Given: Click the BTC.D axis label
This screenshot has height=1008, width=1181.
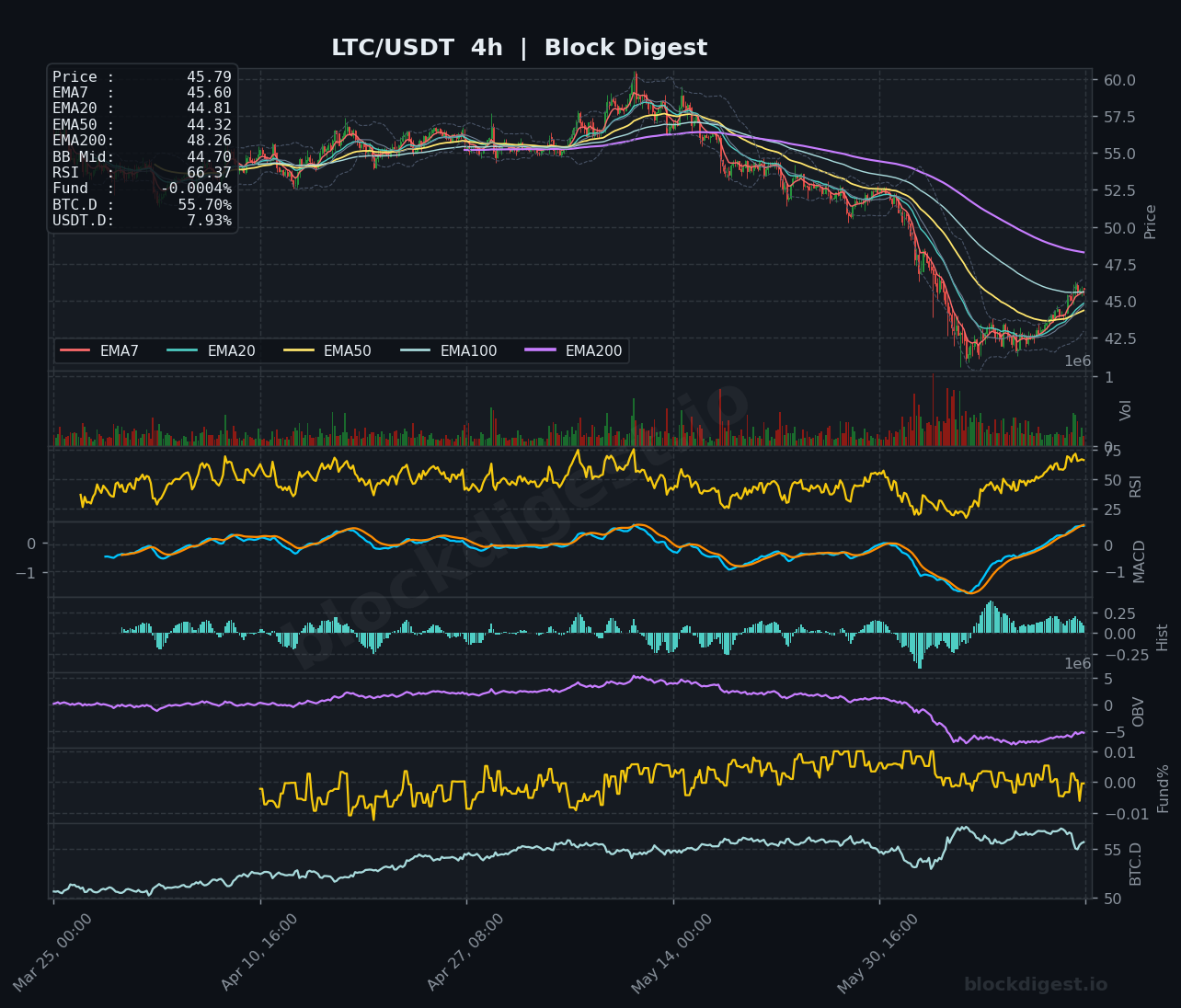Looking at the screenshot, I should pos(1135,864).
